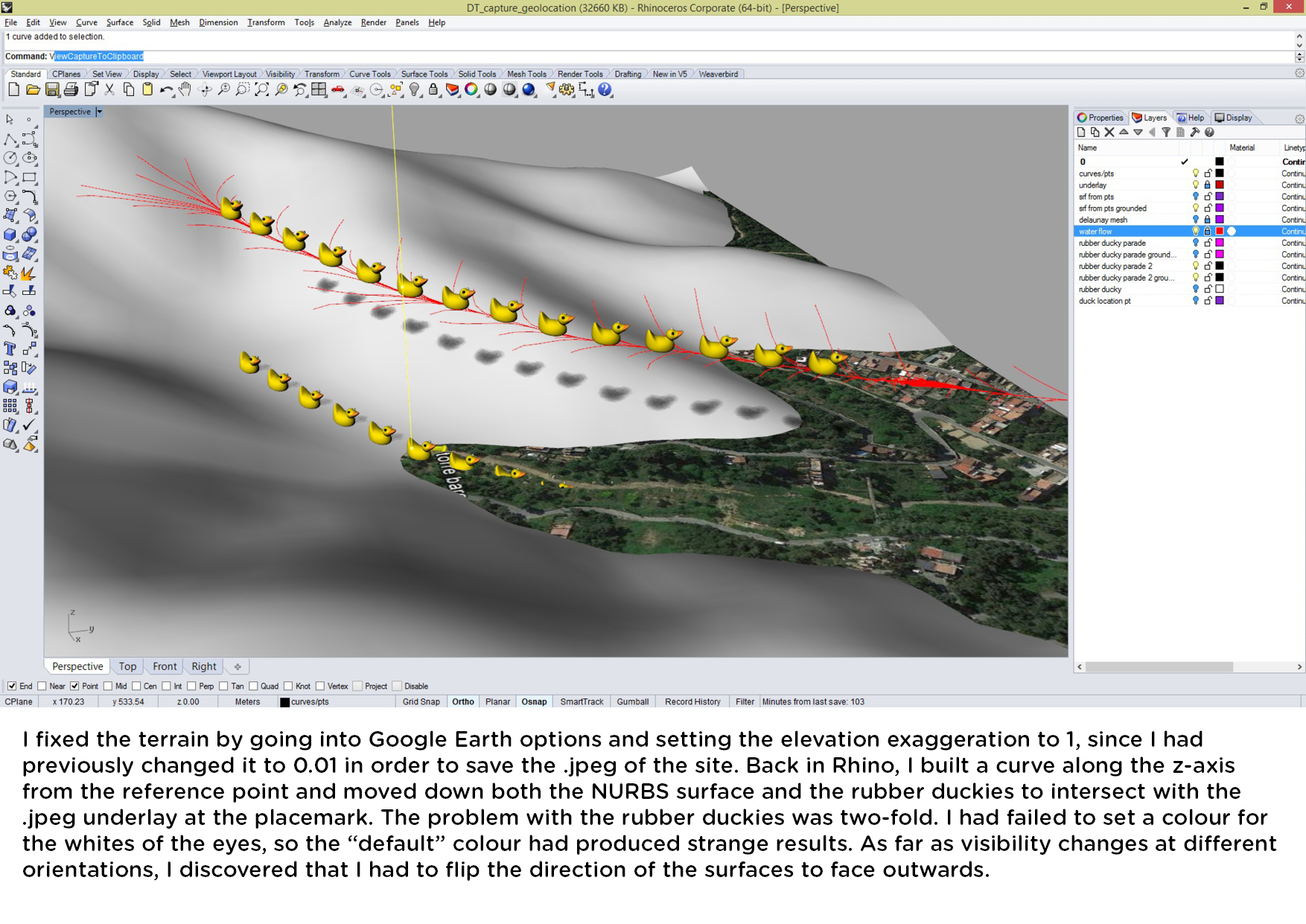
Task: Click the Save file icon in toolbar
Action: coord(52,90)
